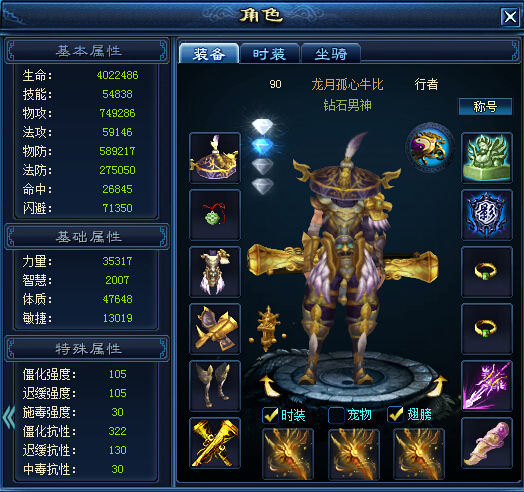Switch to the 时装 tab
Screen dimensions: 524x492
pos(269,53)
